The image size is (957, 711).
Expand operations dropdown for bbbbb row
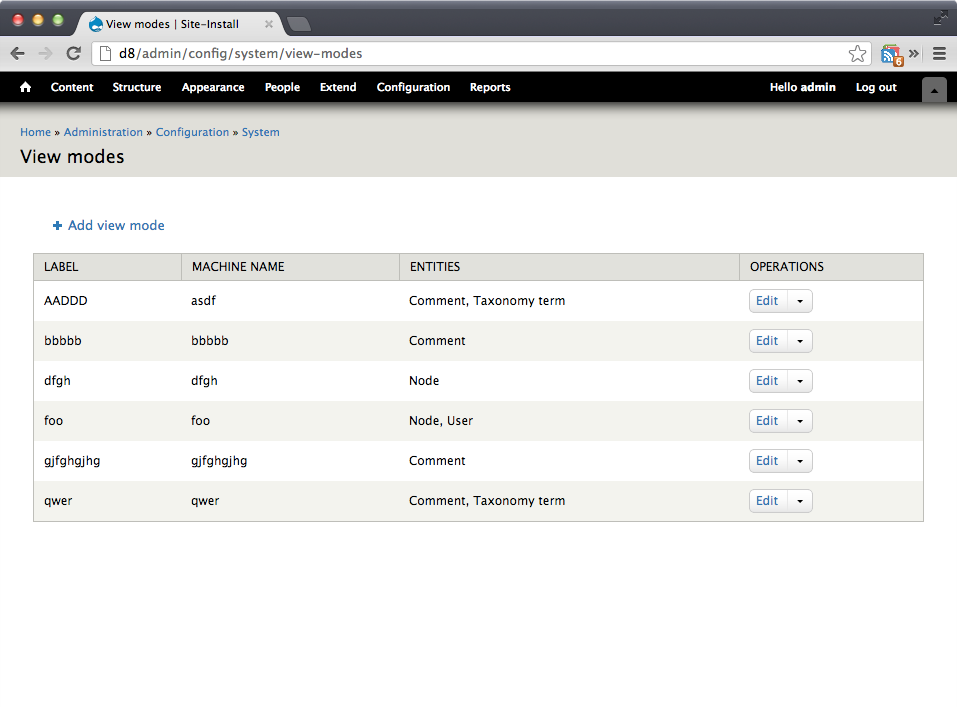(x=800, y=341)
